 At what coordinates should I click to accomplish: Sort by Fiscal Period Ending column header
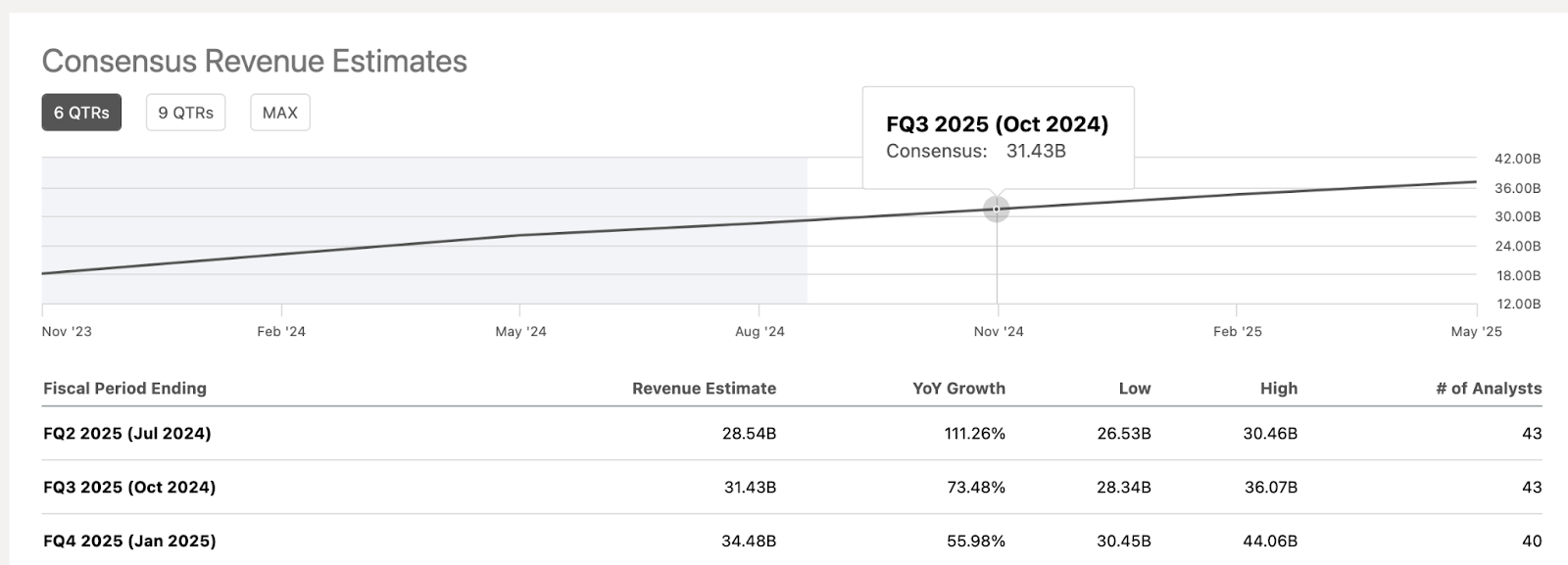click(124, 389)
